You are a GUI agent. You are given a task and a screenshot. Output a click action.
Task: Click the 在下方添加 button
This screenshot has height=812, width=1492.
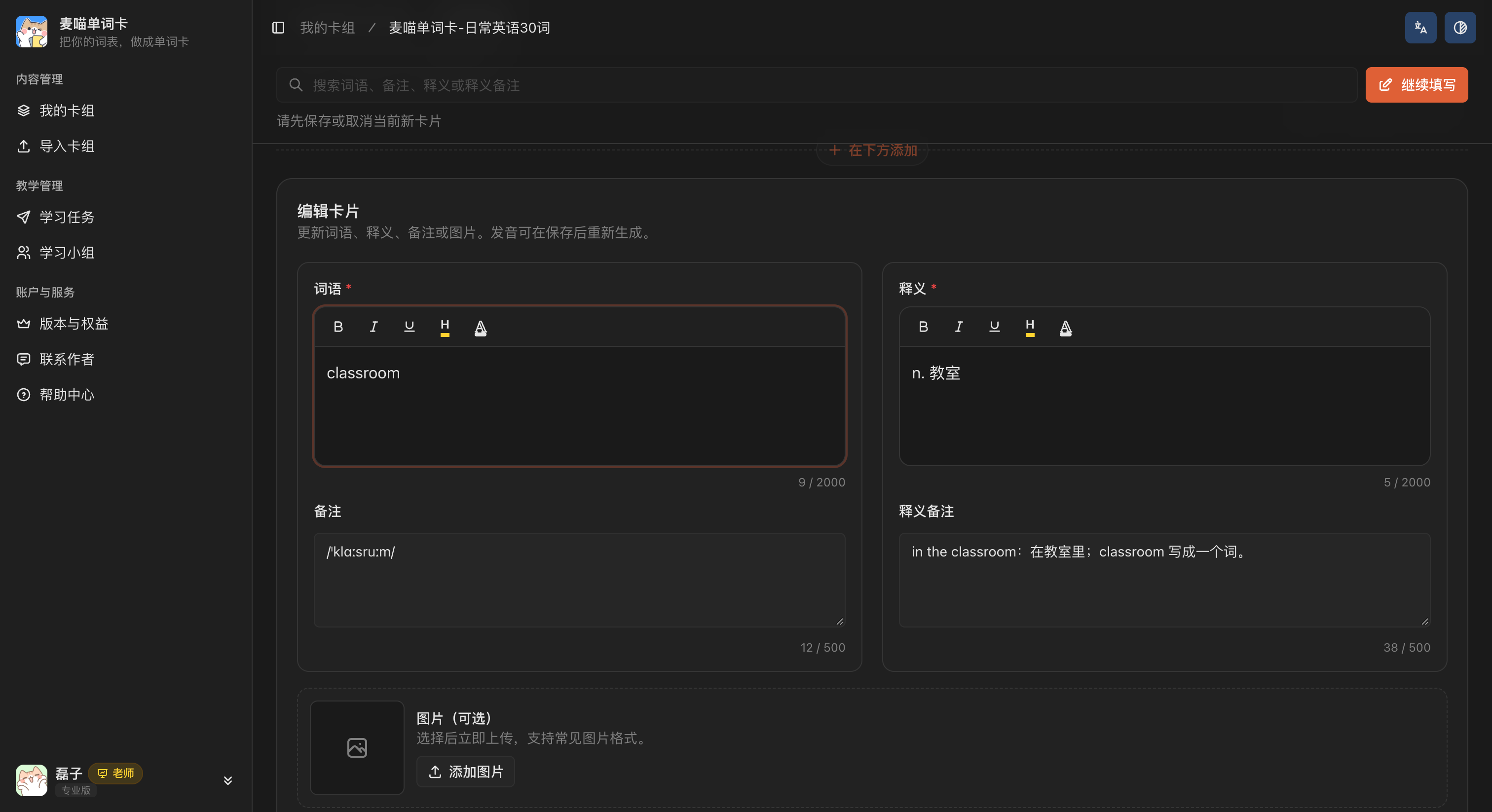pyautogui.click(x=872, y=150)
